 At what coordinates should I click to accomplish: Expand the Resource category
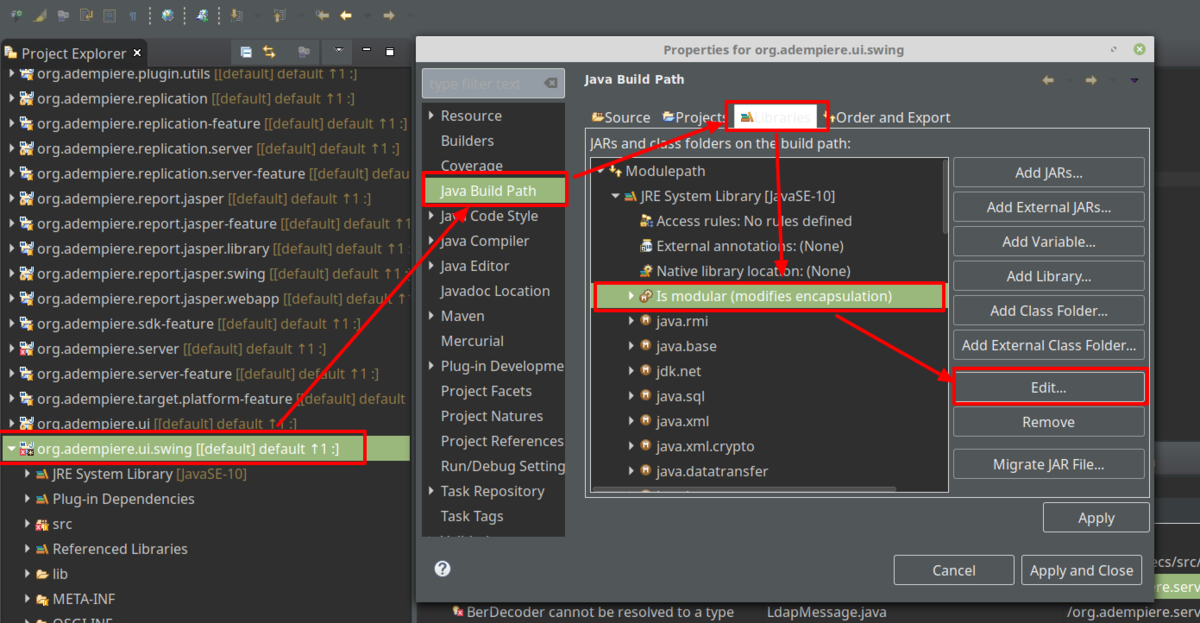click(431, 116)
